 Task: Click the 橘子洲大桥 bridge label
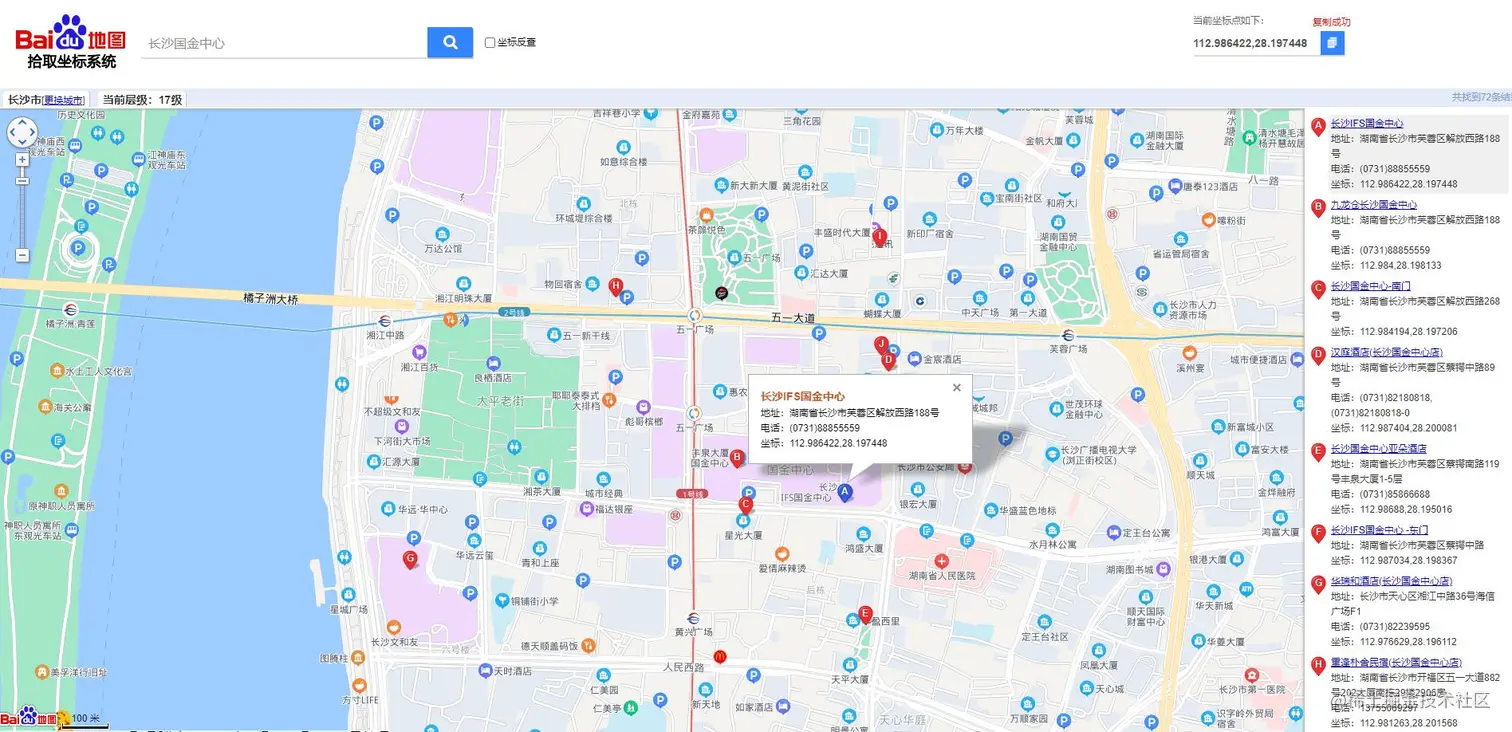pos(271,298)
